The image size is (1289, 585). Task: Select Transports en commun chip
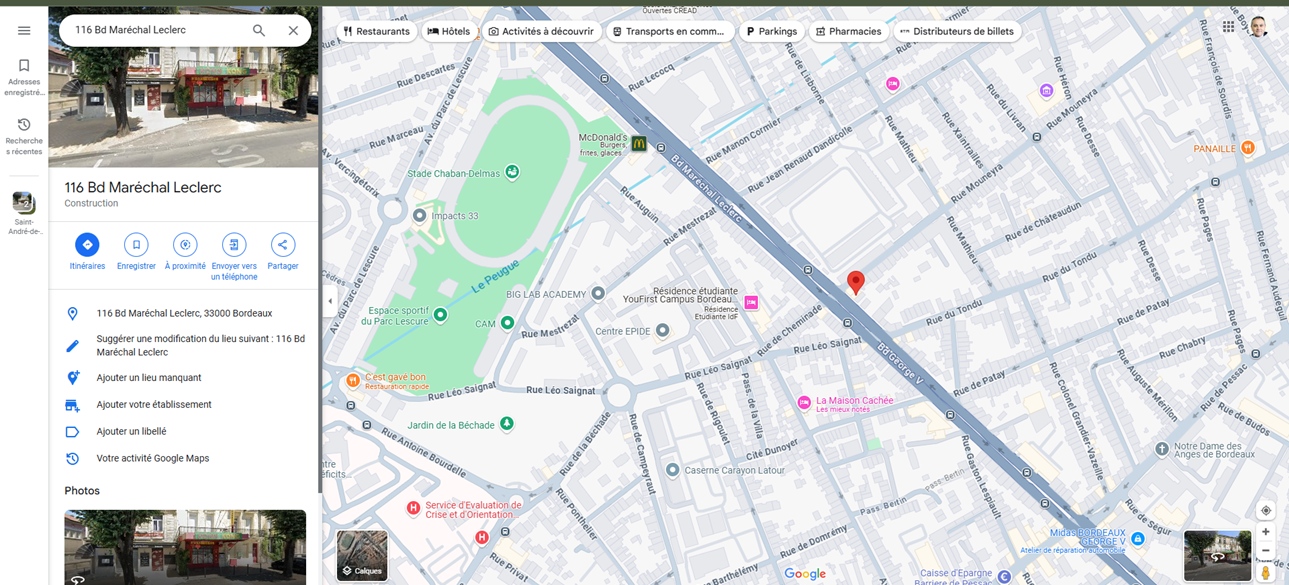(669, 31)
